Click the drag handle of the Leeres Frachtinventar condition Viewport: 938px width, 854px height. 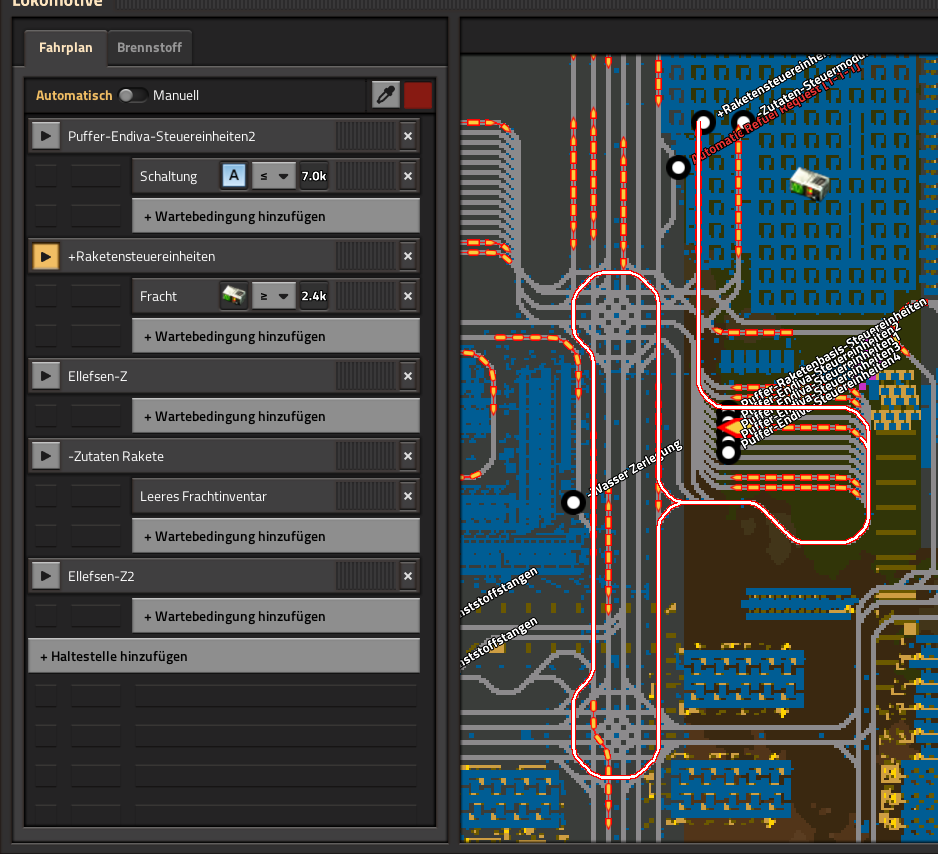pyautogui.click(x=365, y=496)
